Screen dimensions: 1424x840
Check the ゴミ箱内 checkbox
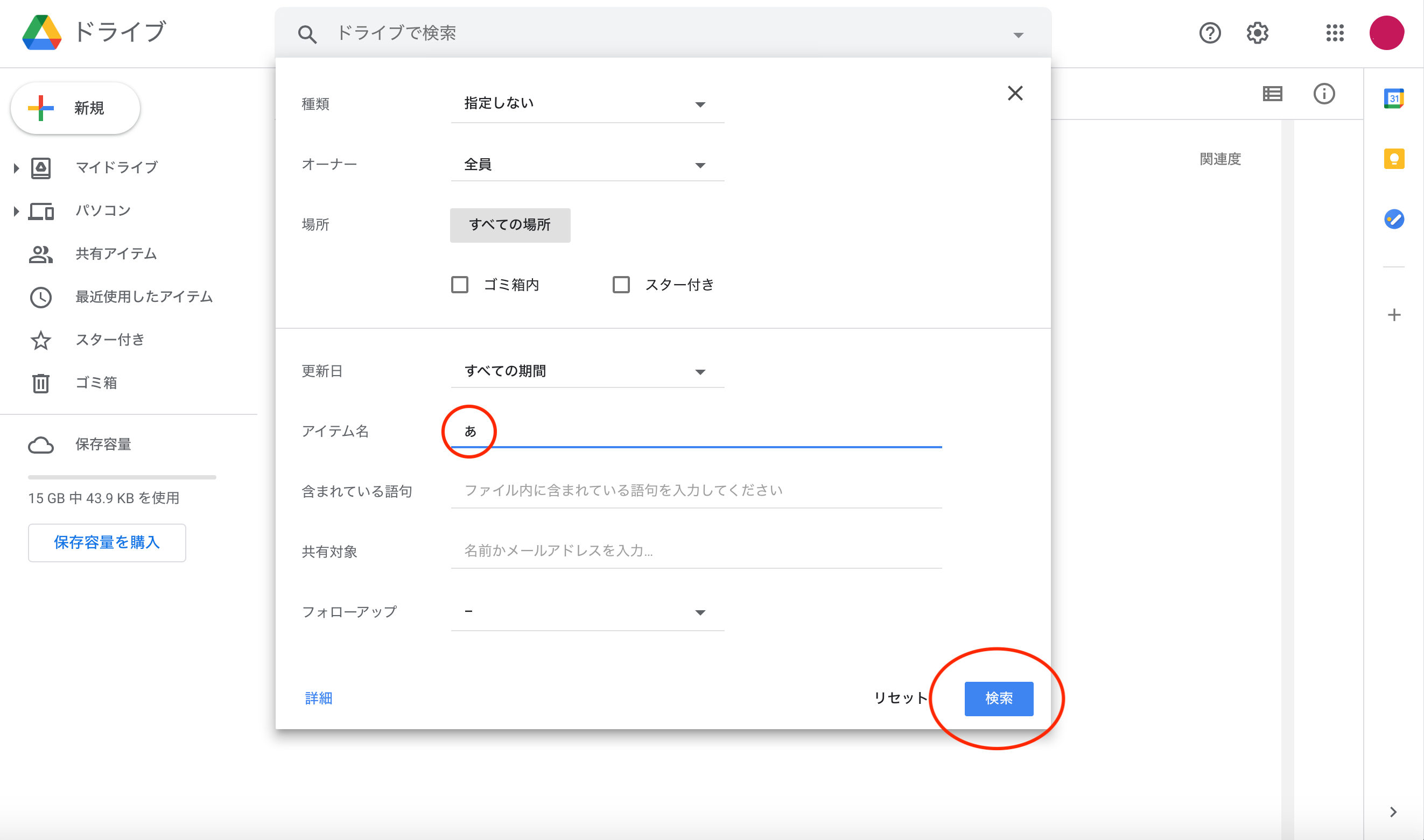459,284
